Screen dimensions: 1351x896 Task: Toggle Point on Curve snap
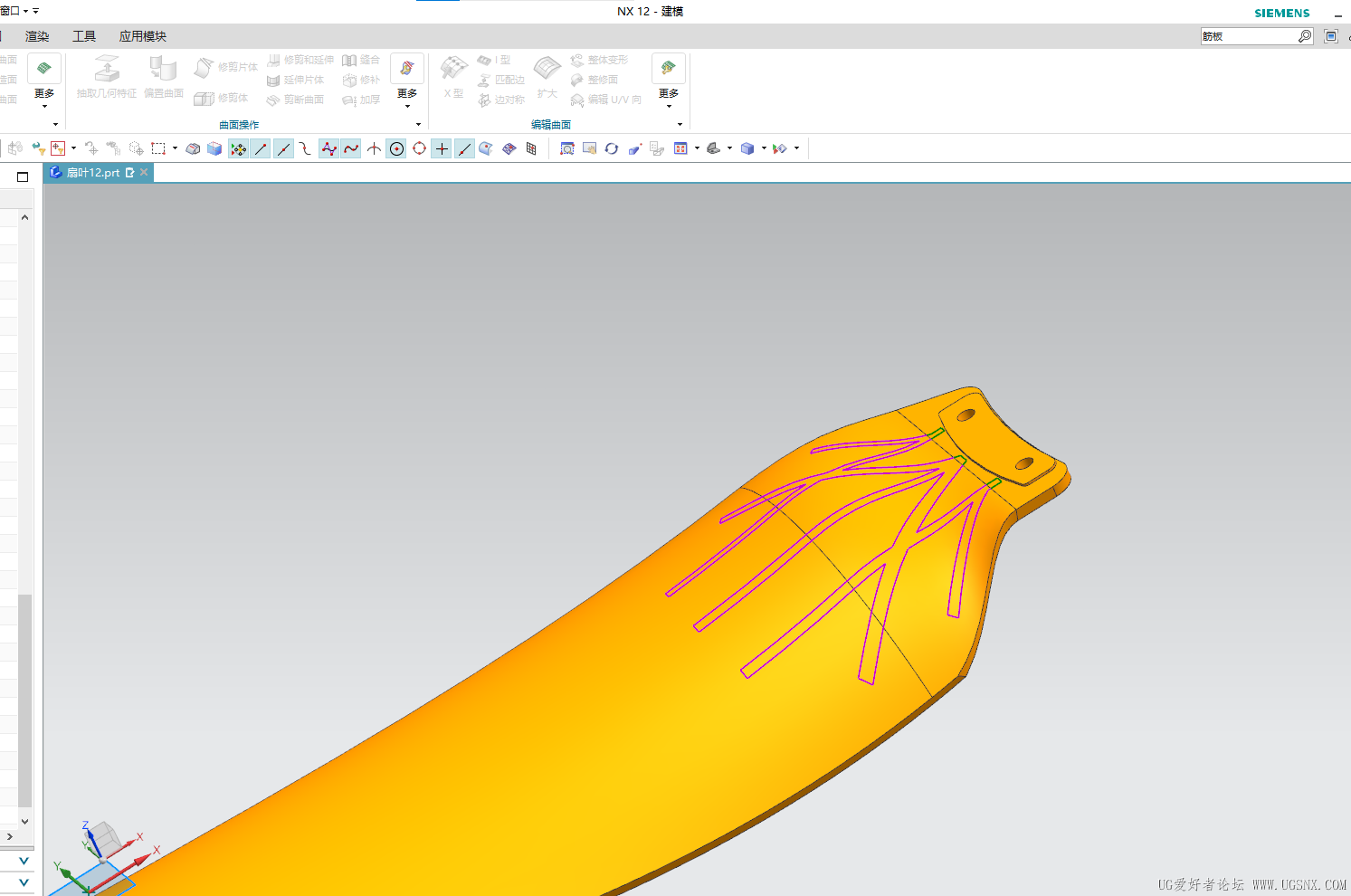(x=464, y=148)
